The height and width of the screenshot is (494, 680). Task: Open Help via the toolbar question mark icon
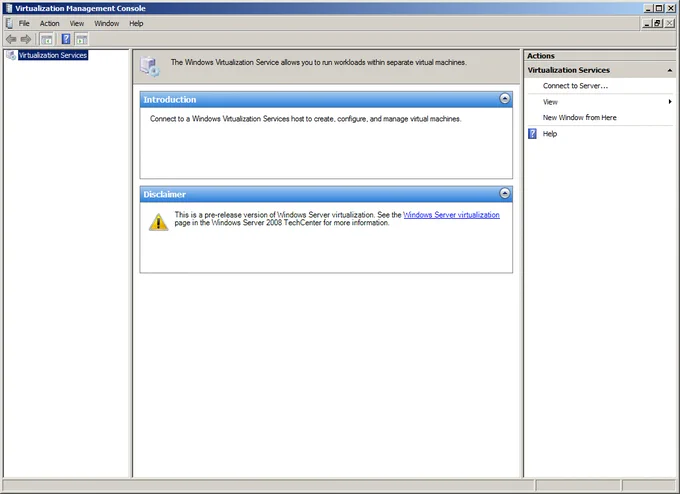tap(66, 39)
